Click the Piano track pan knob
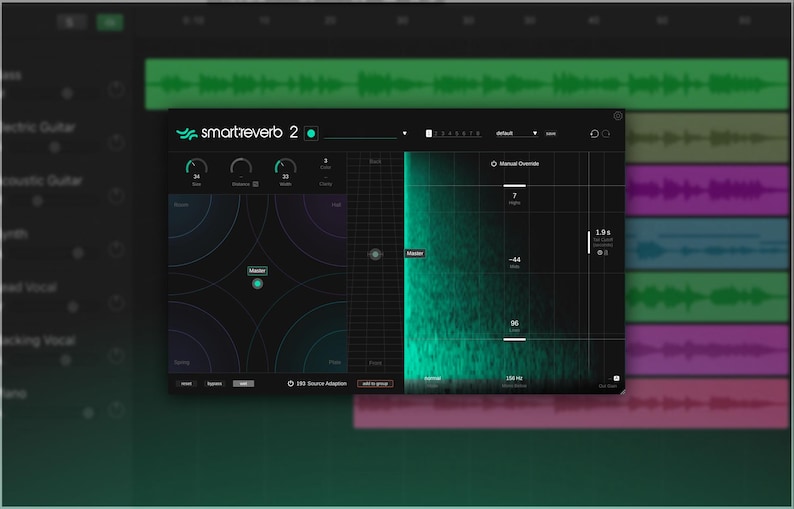Image resolution: width=794 pixels, height=509 pixels. point(116,409)
